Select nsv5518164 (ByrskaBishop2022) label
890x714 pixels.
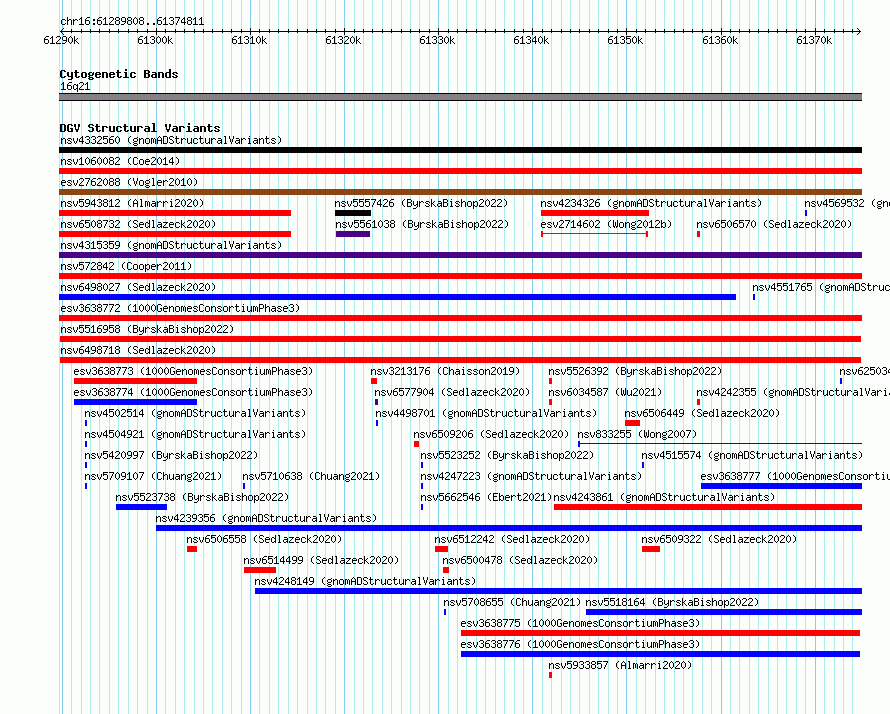(672, 602)
